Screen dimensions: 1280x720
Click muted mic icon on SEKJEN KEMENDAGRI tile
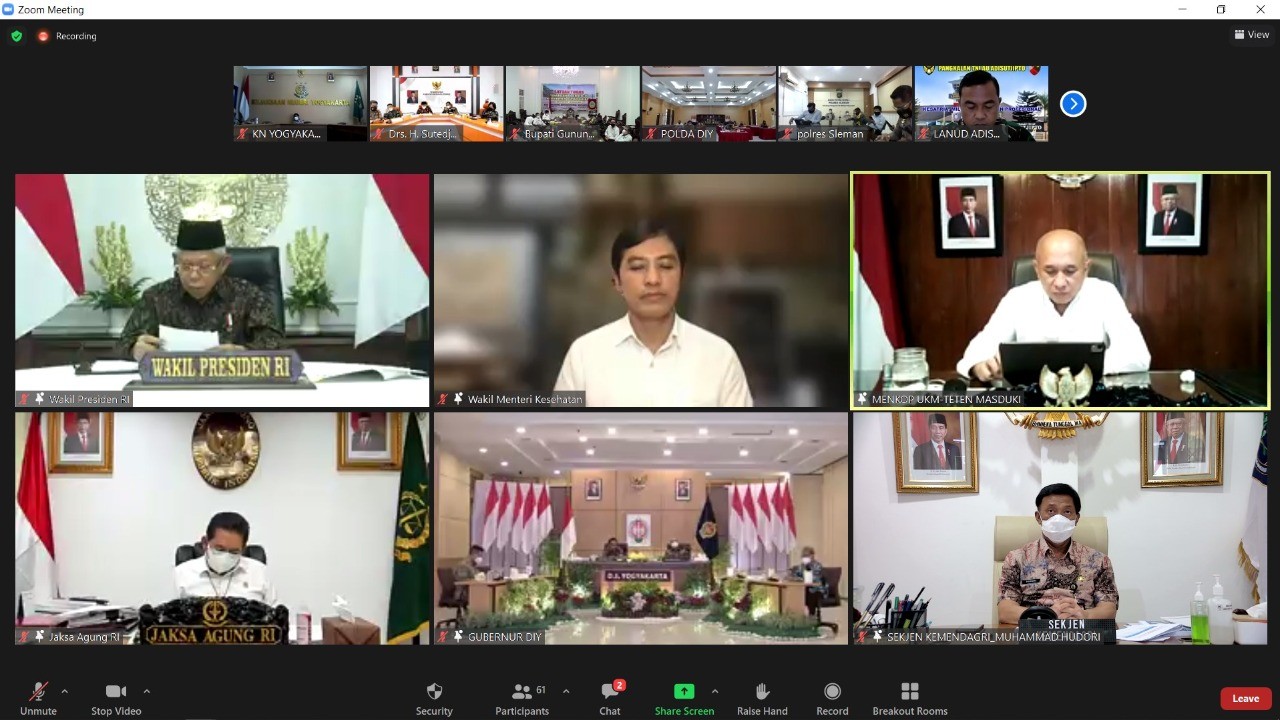[862, 637]
